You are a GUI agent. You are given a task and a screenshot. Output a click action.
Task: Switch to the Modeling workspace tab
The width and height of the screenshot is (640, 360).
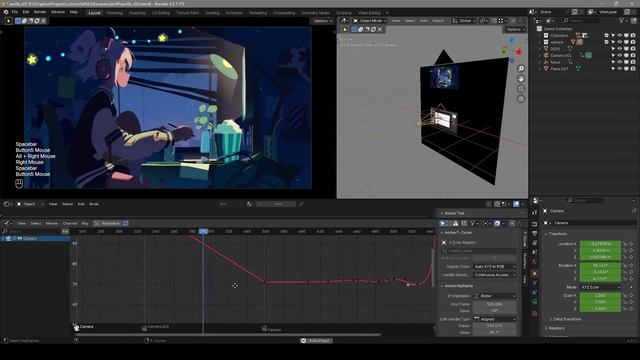pyautogui.click(x=115, y=13)
